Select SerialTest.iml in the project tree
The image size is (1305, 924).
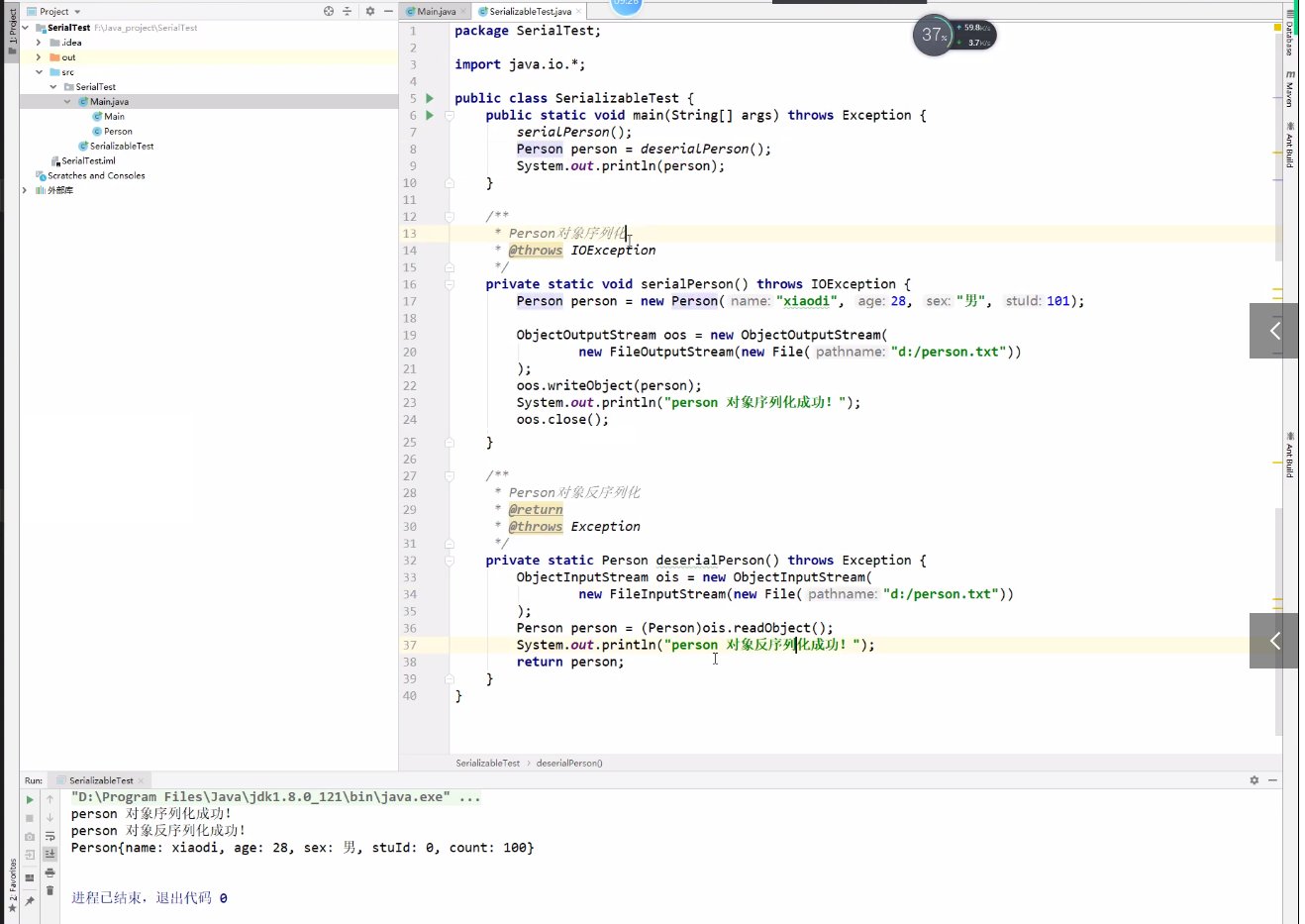88,160
